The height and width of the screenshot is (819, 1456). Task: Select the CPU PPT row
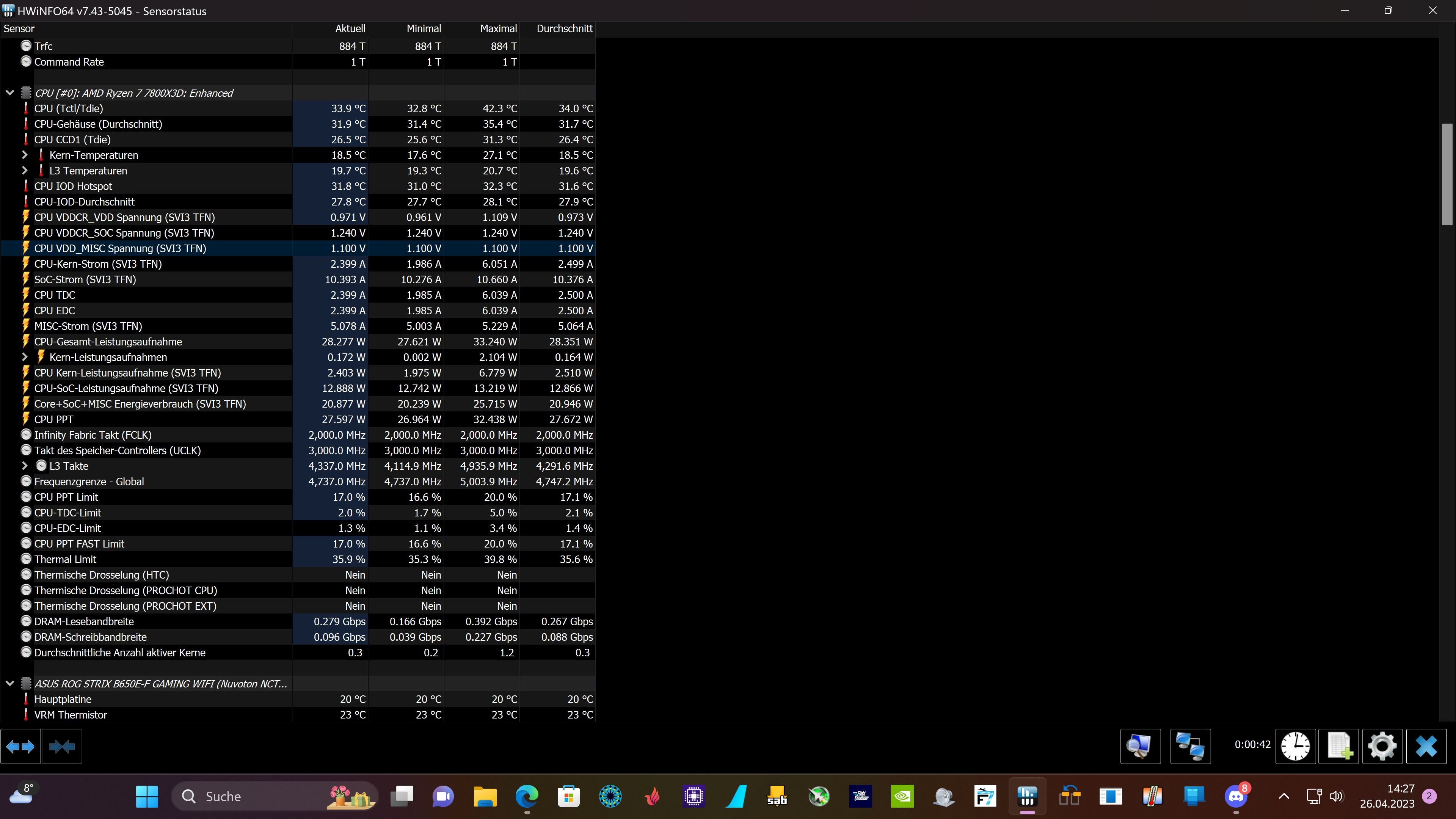pos(297,419)
